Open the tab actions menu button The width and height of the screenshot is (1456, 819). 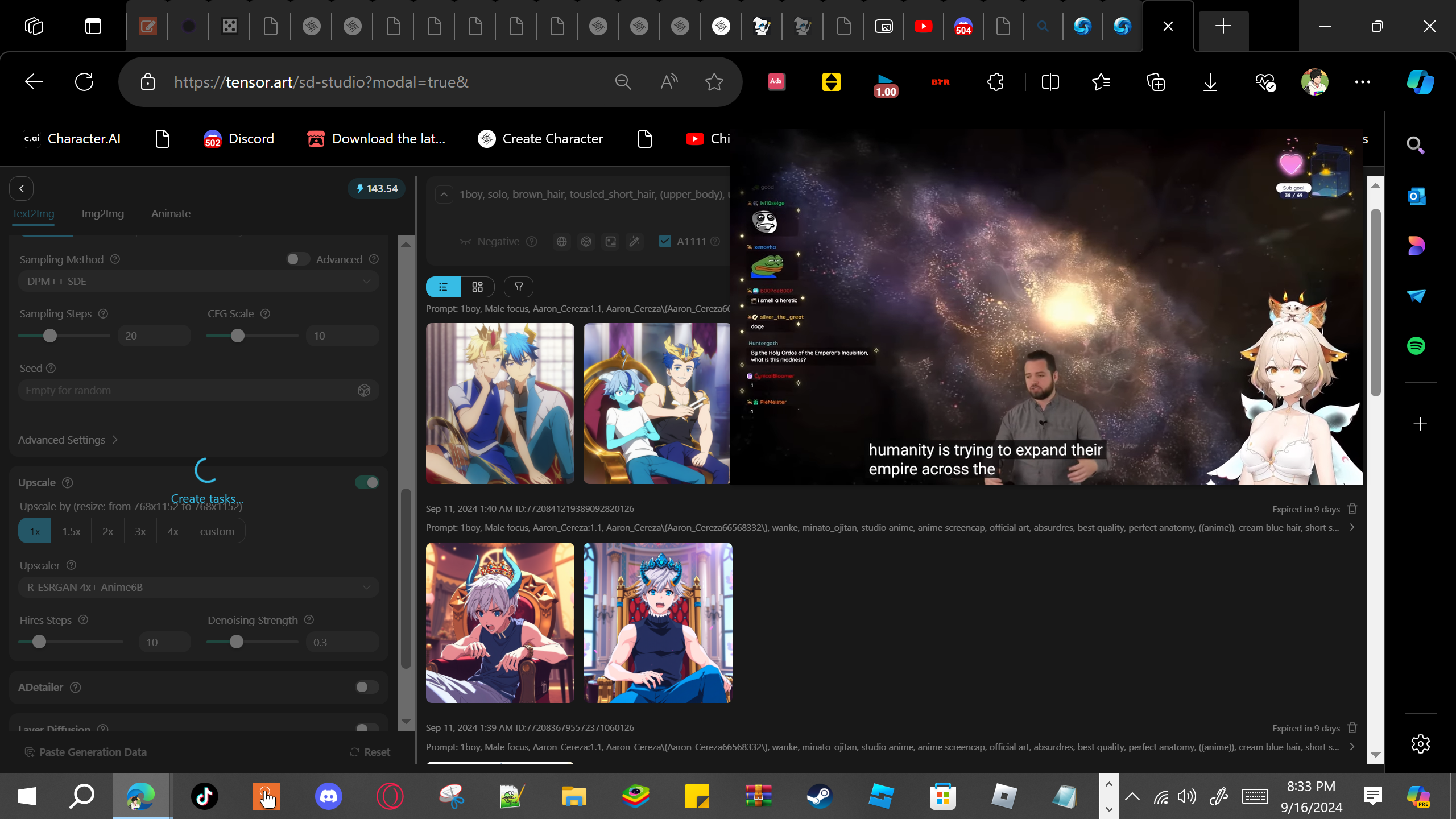click(93, 26)
